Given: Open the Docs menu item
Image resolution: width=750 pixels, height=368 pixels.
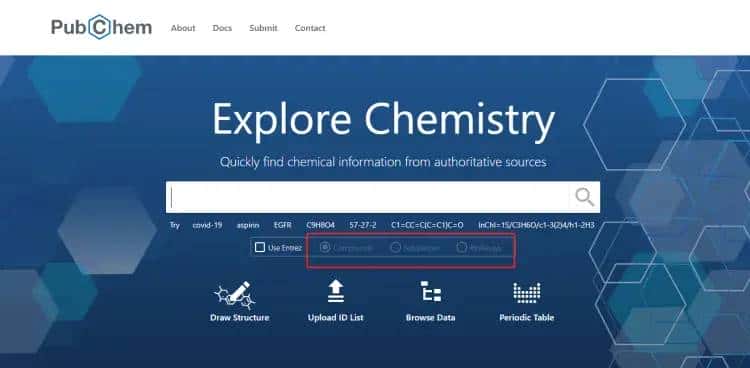Looking at the screenshot, I should (x=222, y=28).
